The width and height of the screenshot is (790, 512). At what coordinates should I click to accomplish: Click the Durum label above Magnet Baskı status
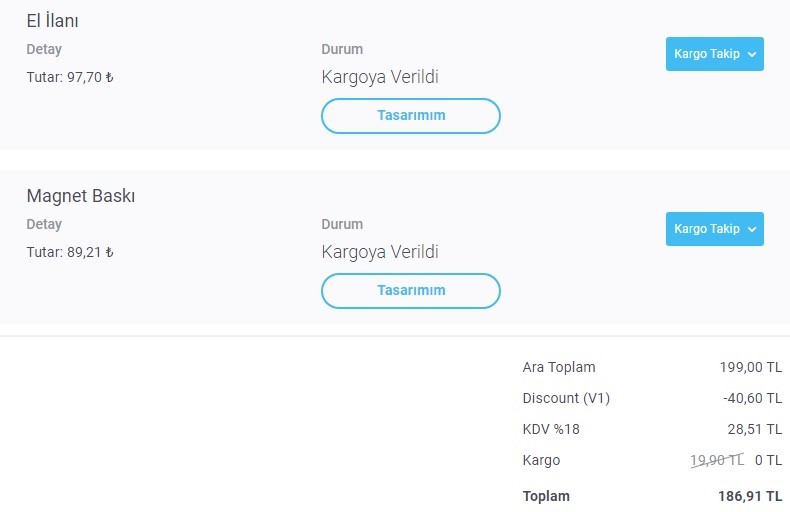point(342,224)
